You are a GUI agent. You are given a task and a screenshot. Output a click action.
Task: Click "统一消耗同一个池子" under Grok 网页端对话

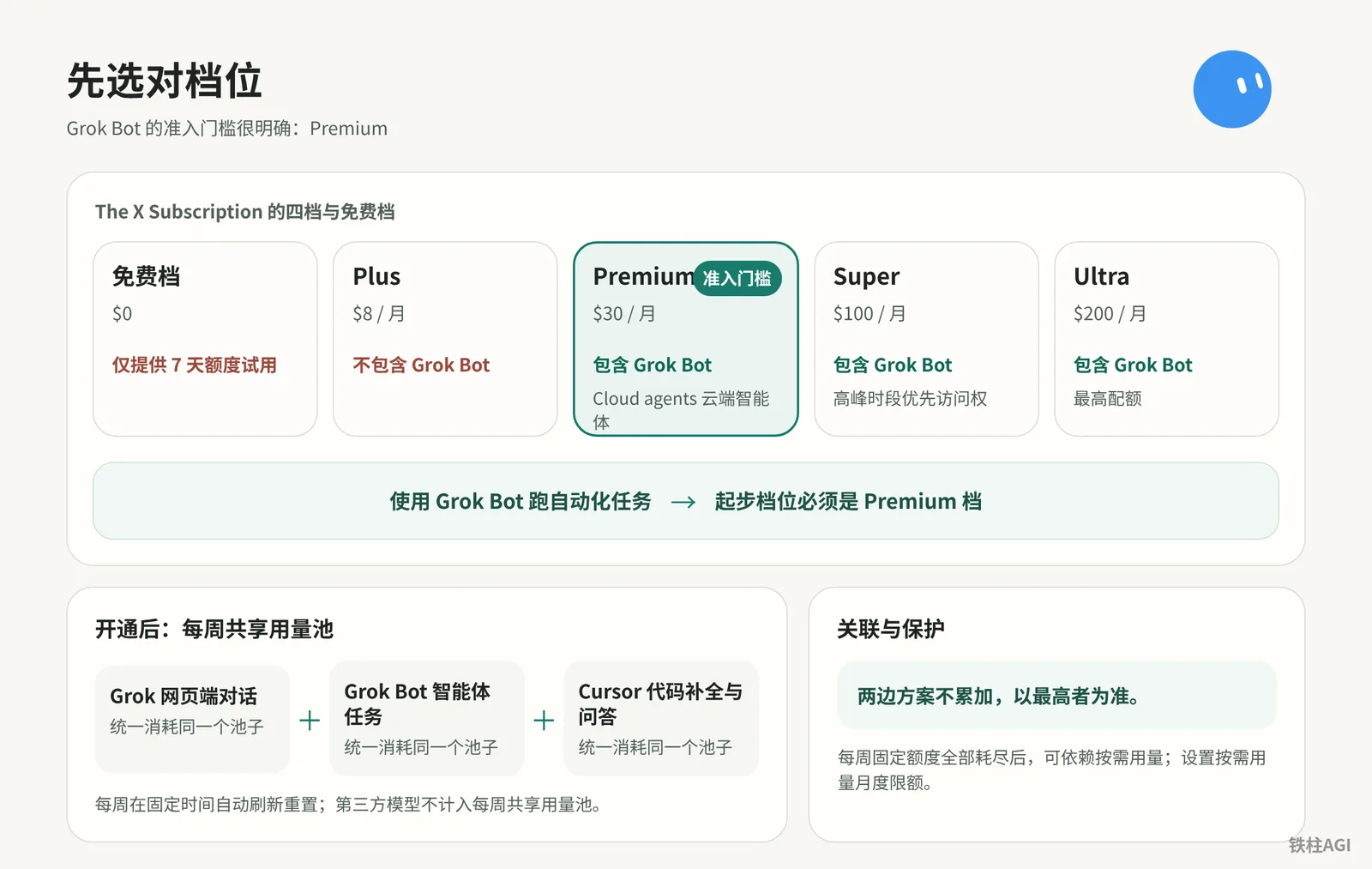(x=187, y=727)
